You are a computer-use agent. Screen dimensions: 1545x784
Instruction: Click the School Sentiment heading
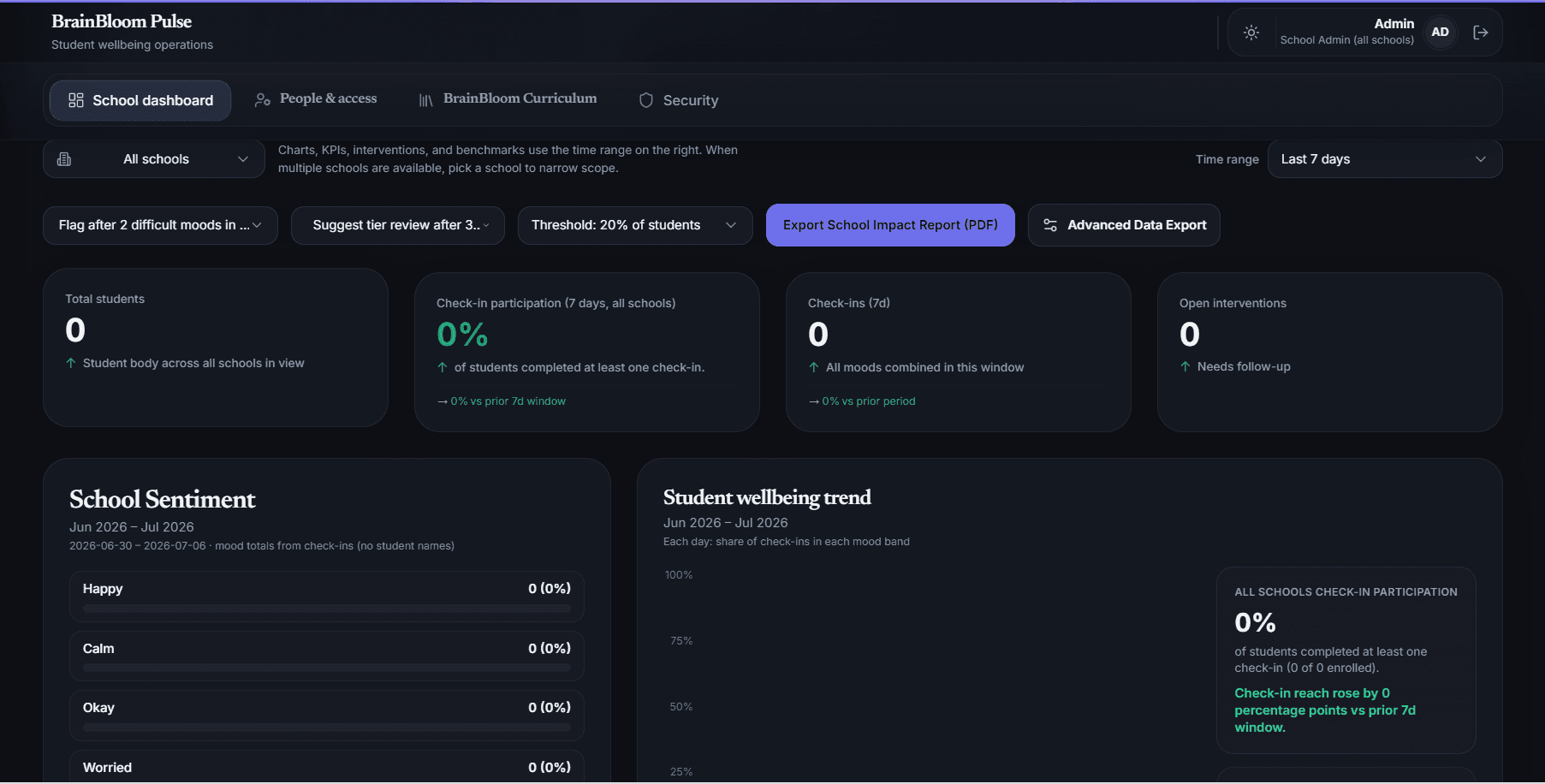[x=162, y=499]
